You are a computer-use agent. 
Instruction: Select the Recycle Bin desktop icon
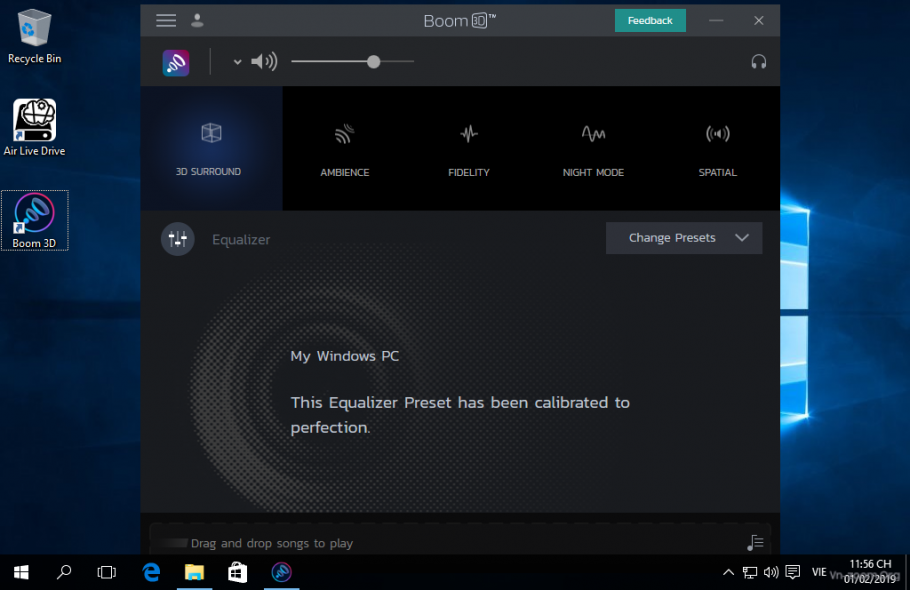point(34,36)
